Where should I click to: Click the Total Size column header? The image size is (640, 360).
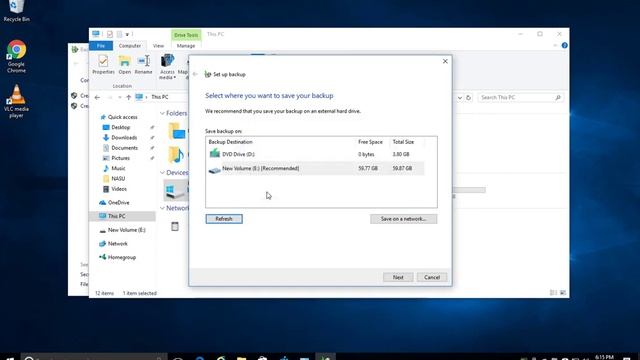coord(403,142)
